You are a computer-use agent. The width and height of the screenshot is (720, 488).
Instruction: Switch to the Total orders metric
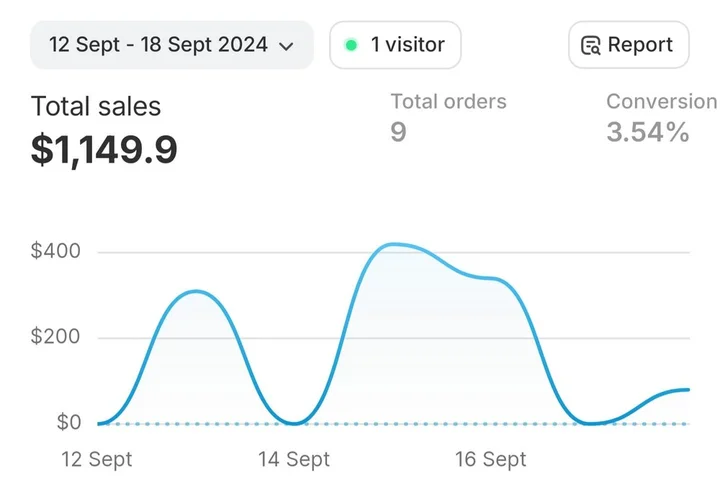448,101
